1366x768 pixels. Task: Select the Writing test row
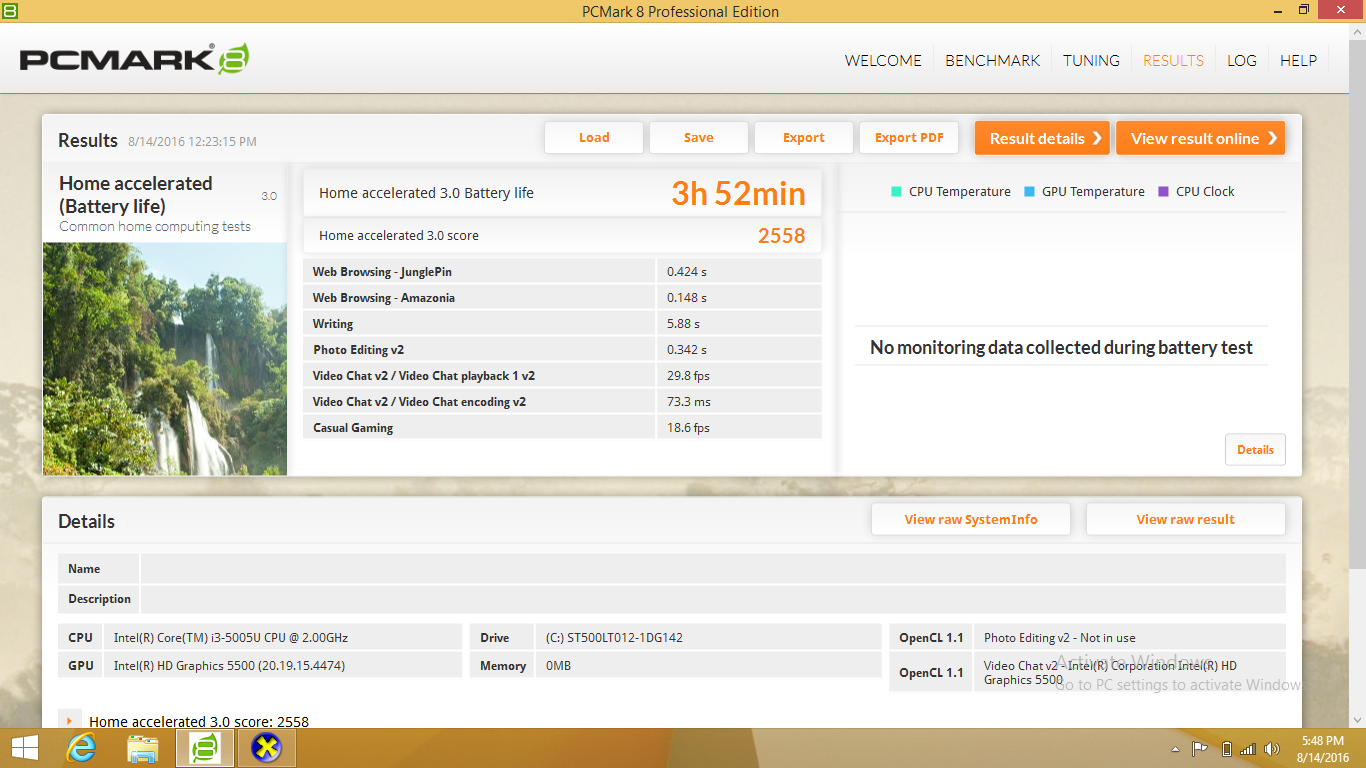click(x=562, y=323)
